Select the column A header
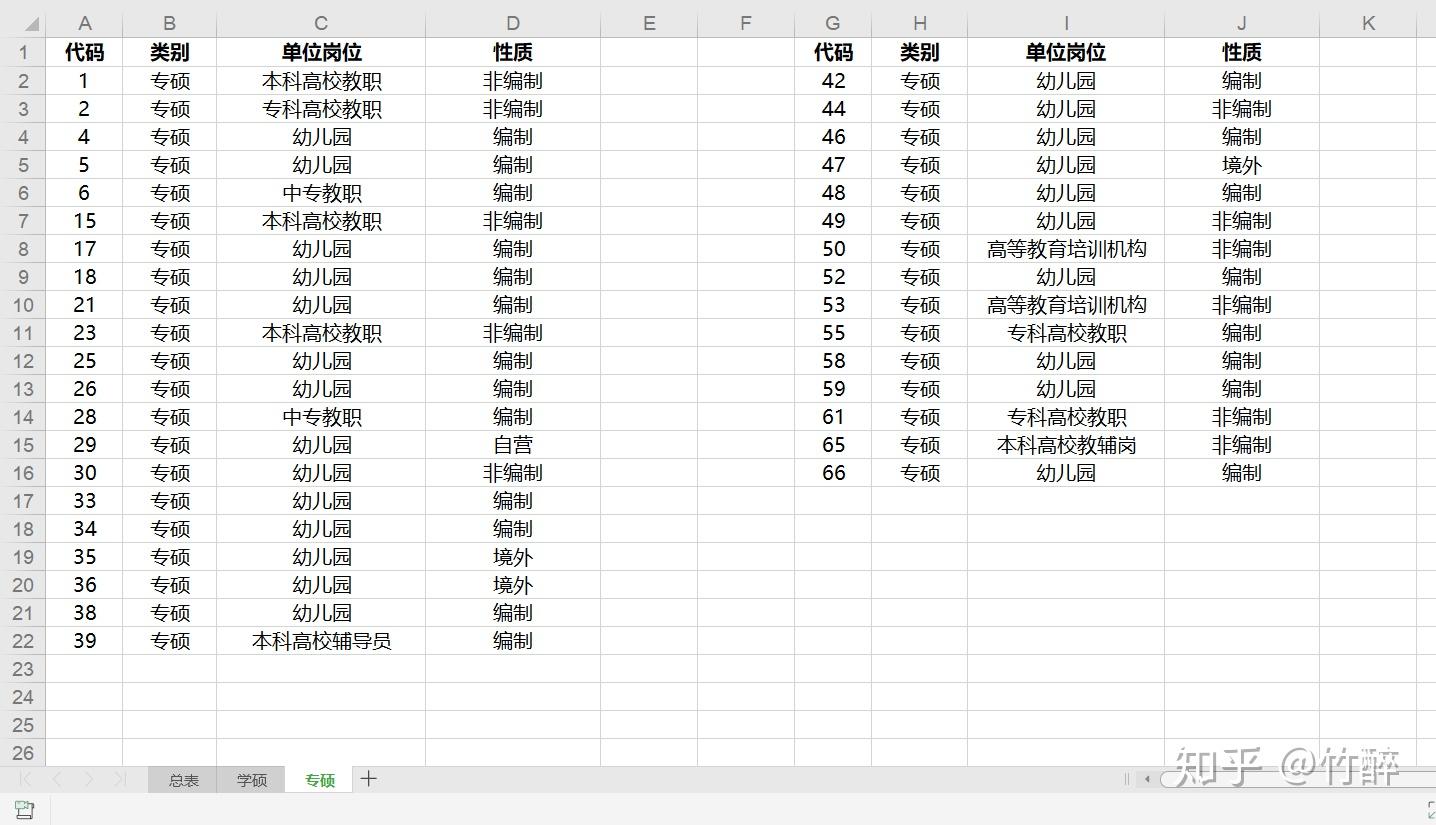 tap(84, 24)
